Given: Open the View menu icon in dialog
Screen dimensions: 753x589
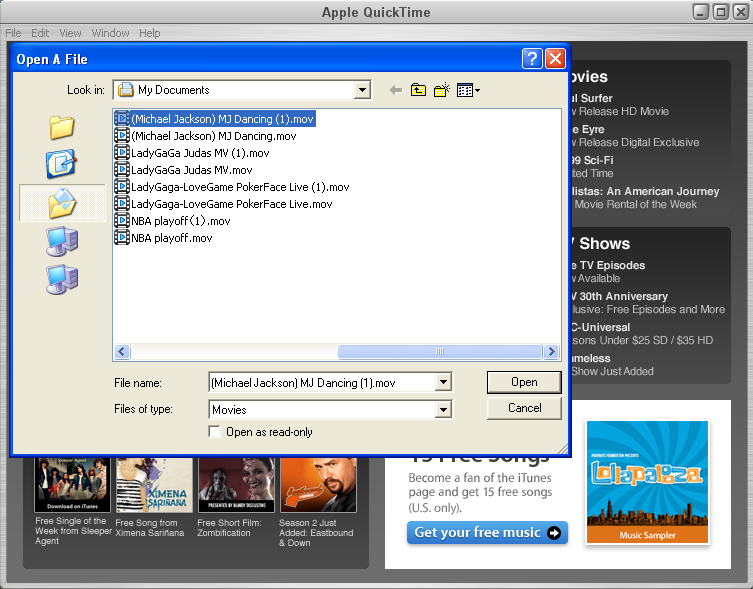Looking at the screenshot, I should [x=468, y=90].
